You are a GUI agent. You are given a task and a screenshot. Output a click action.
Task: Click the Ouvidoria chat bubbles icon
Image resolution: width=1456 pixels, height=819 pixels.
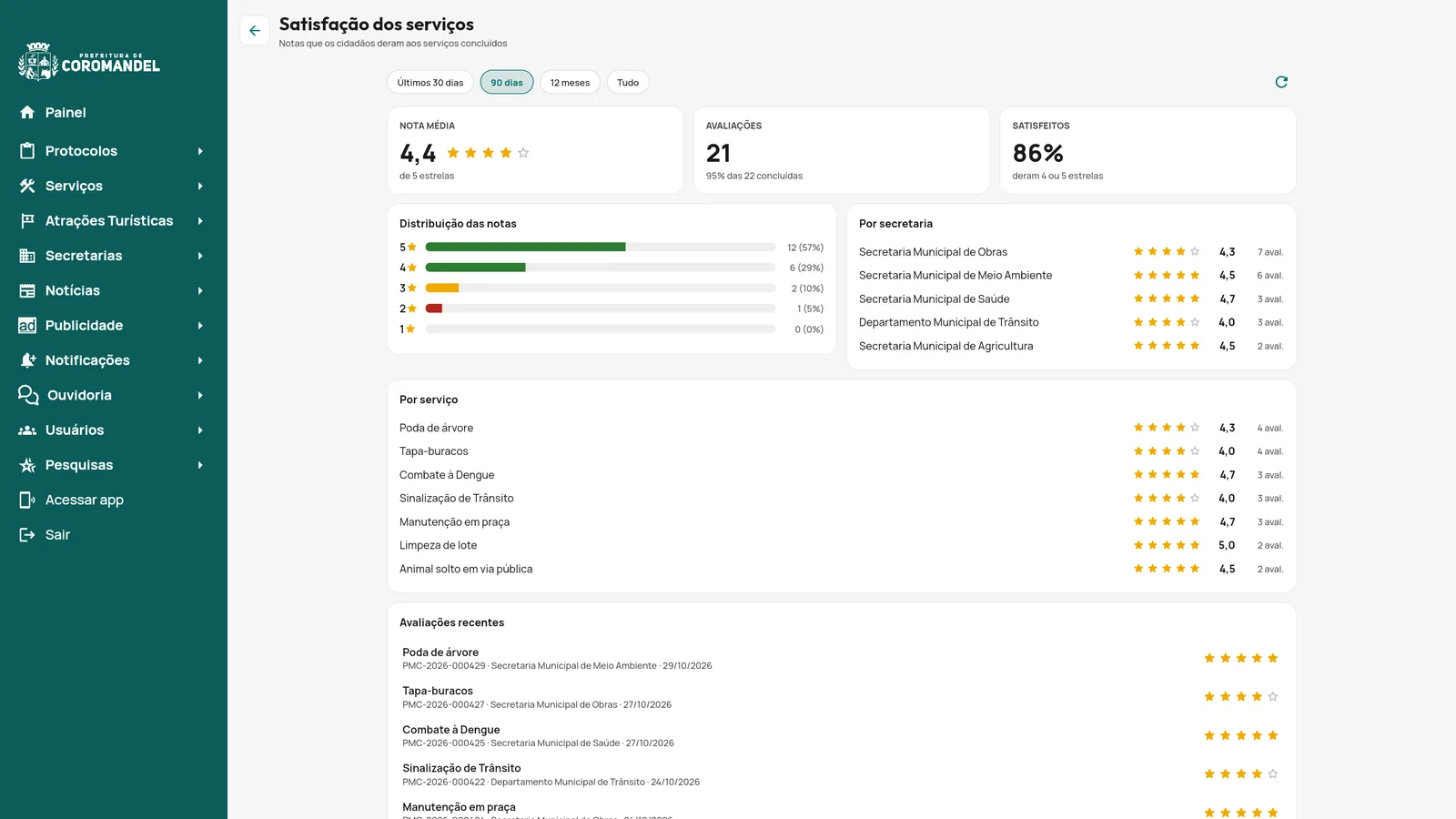[x=28, y=395]
